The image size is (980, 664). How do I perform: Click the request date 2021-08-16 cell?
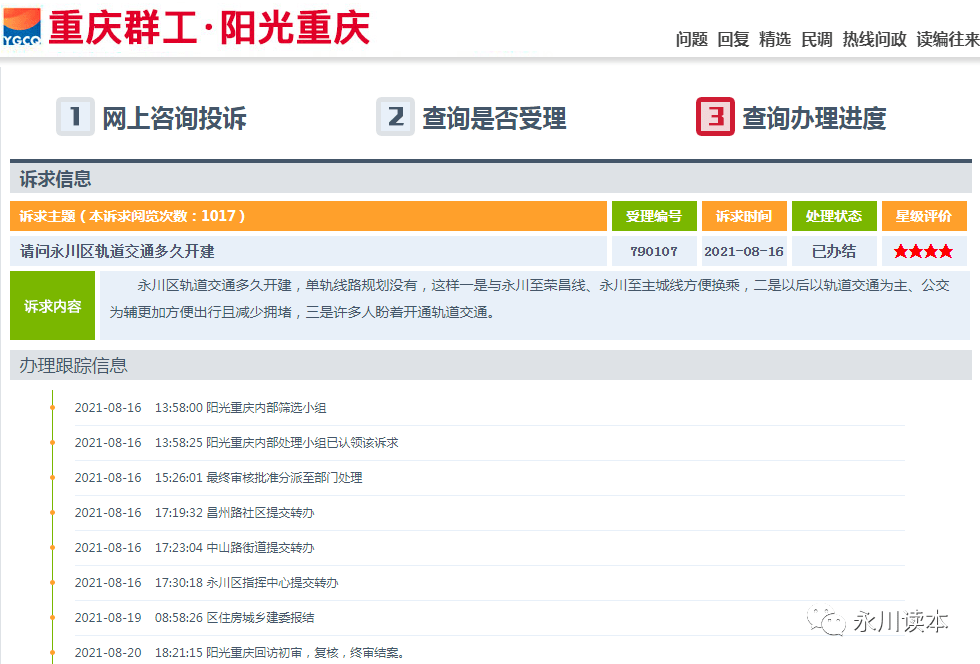(x=744, y=251)
